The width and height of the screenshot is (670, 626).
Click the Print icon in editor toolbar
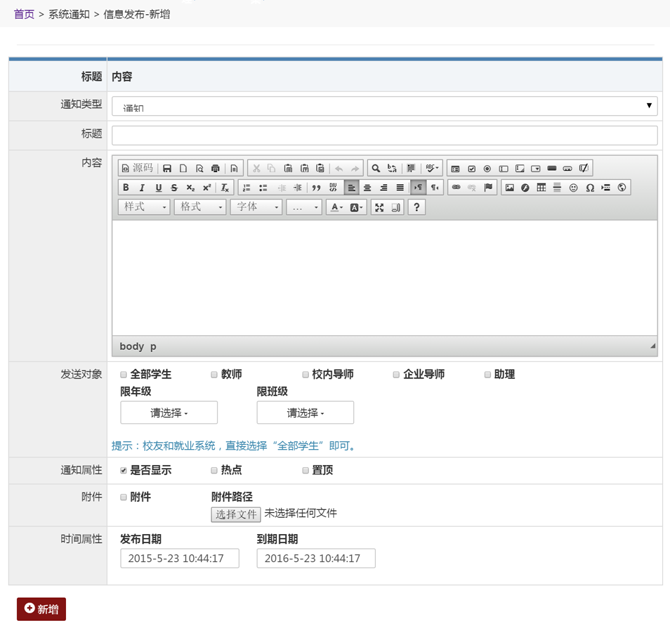(215, 168)
